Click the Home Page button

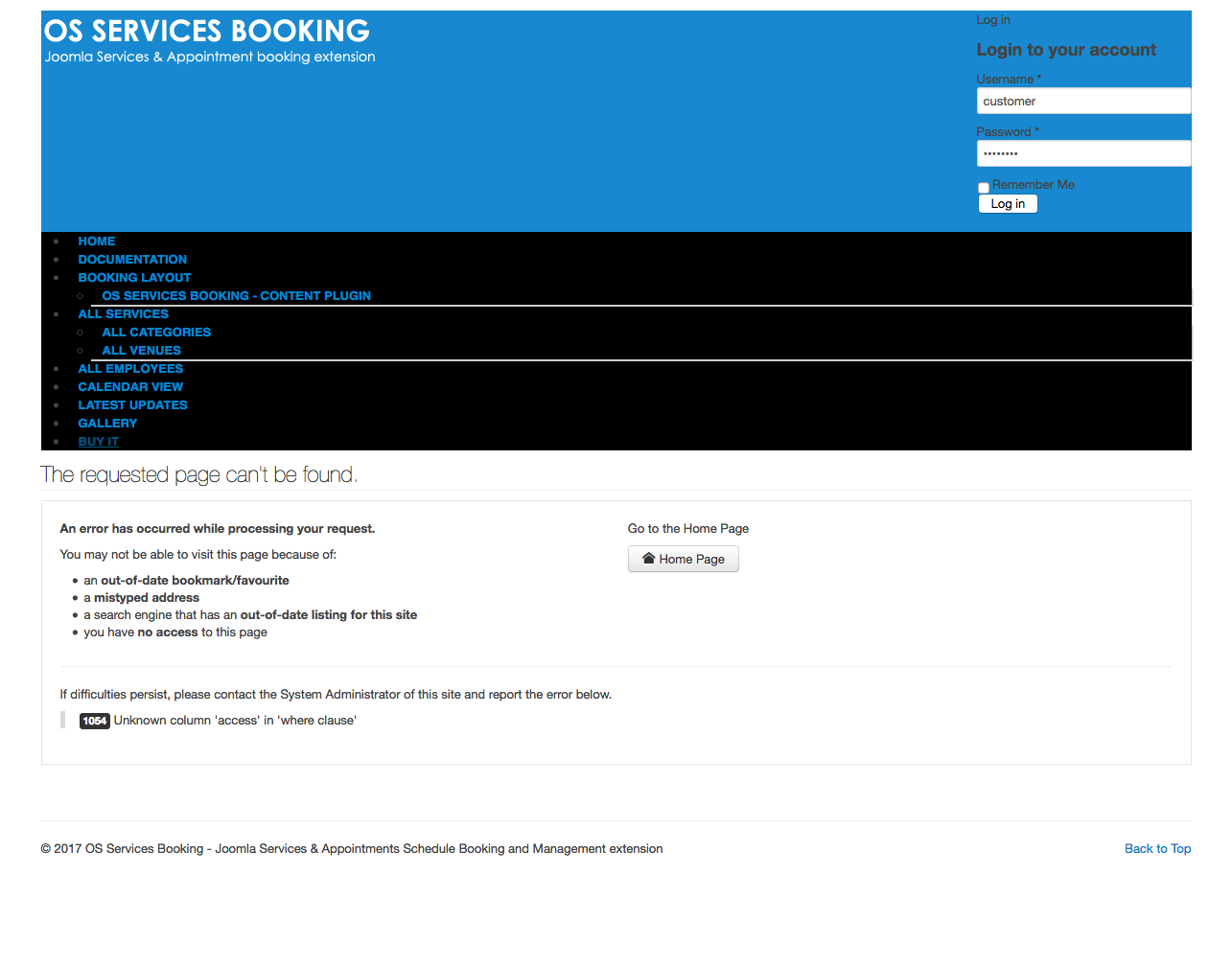(684, 559)
